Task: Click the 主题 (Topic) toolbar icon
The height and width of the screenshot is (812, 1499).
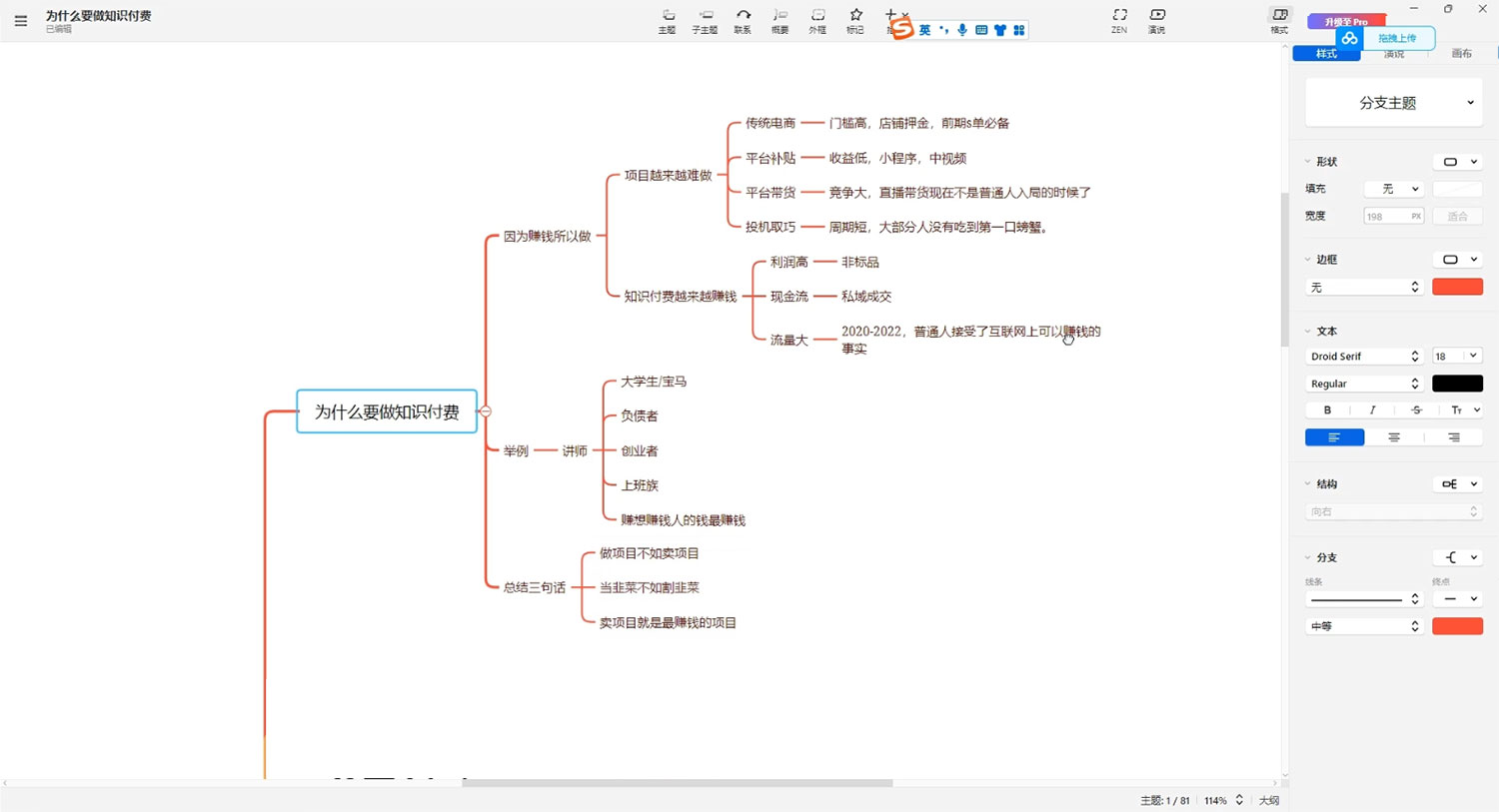Action: point(668,20)
